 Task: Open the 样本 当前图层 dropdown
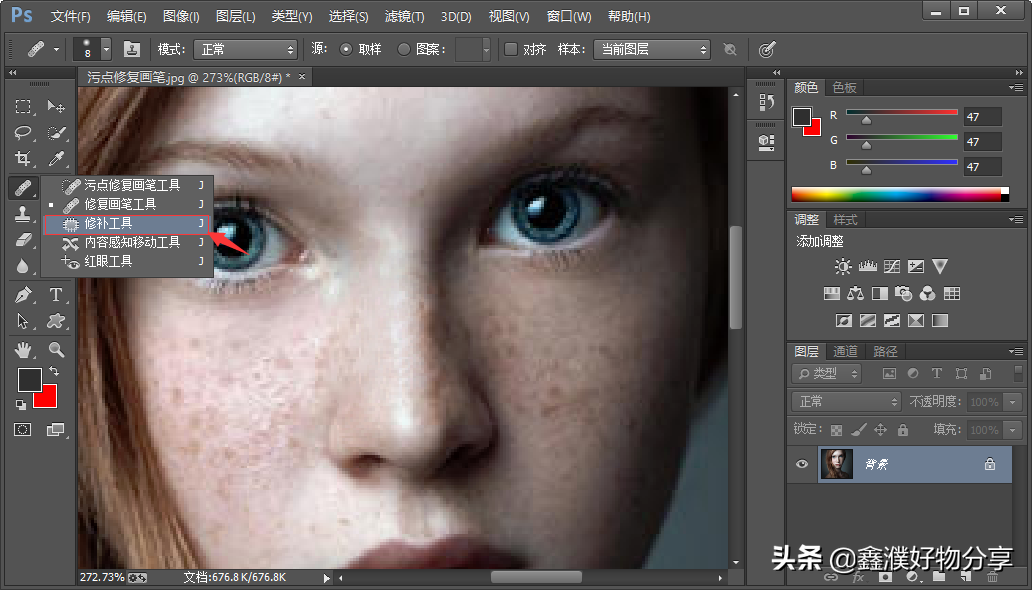pos(652,49)
